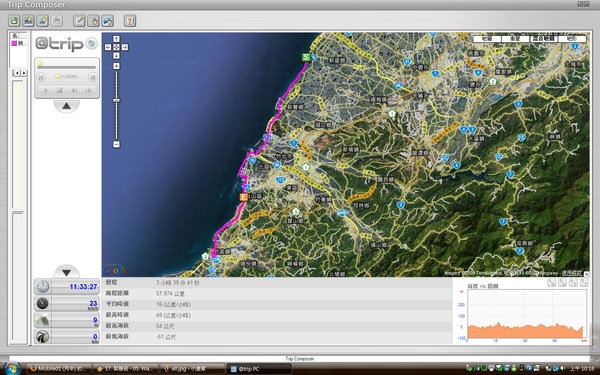Viewport: 600px width, 375px height.
Task: Click the mountain altitude icon
Action: coord(42,320)
